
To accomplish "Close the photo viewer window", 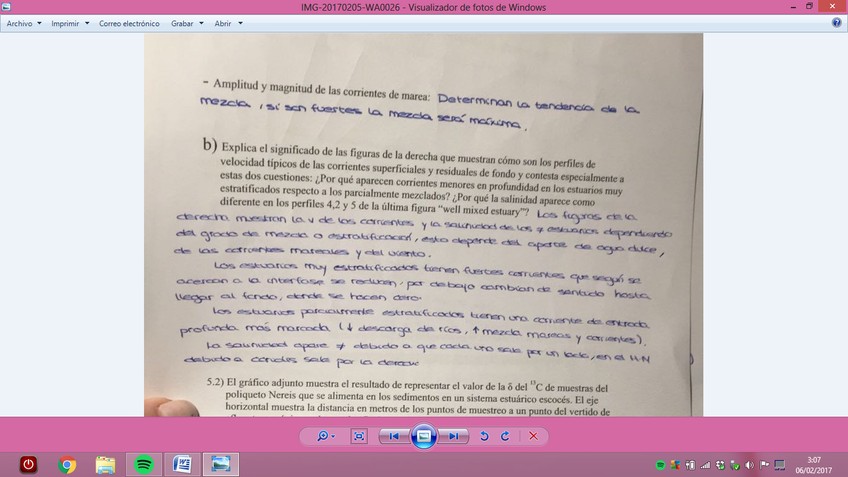I will (832, 6).
